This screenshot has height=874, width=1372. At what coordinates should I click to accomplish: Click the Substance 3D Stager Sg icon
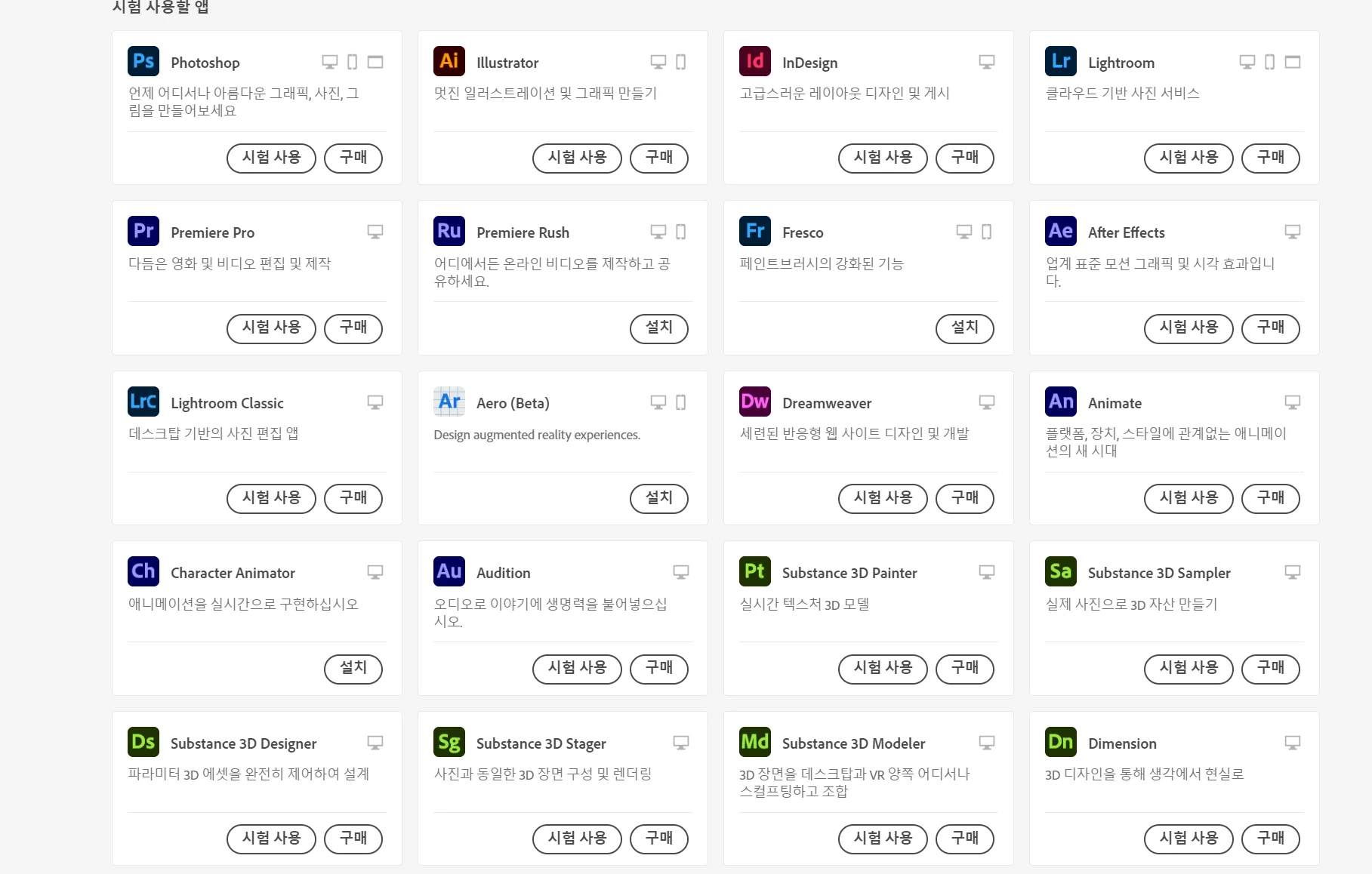click(x=449, y=742)
